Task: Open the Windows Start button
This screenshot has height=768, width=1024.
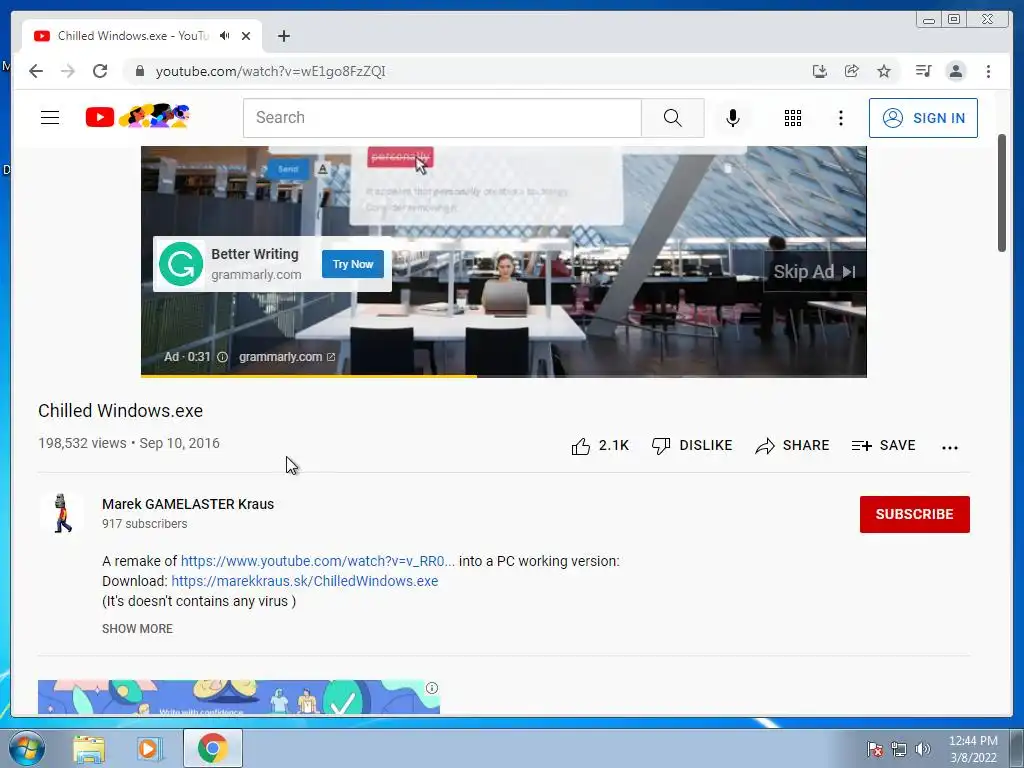Action: 26,748
